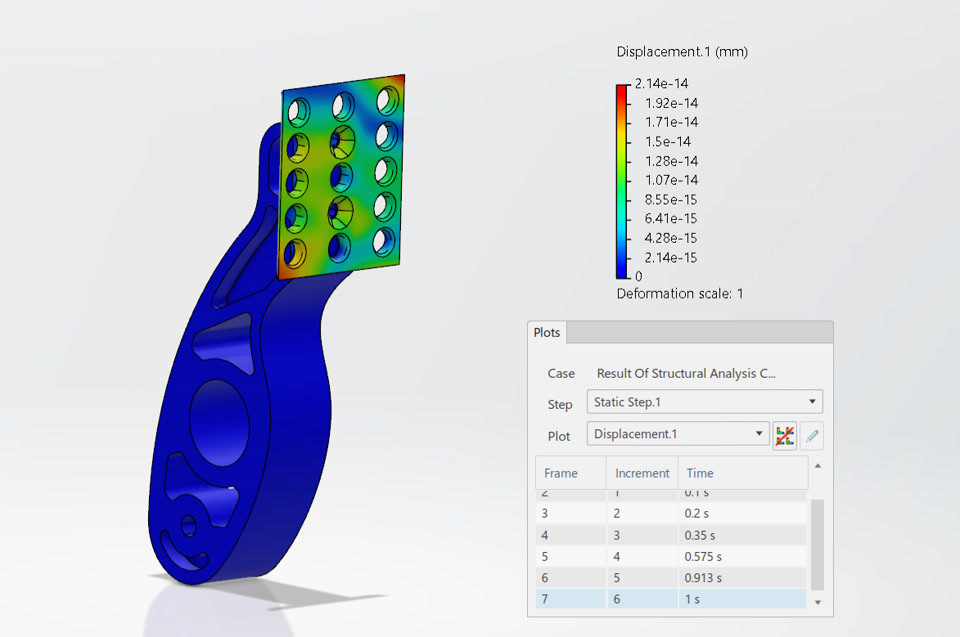Screen dimensions: 960x637
Task: Click the large circular bore on the blue bracket
Action: tap(219, 421)
